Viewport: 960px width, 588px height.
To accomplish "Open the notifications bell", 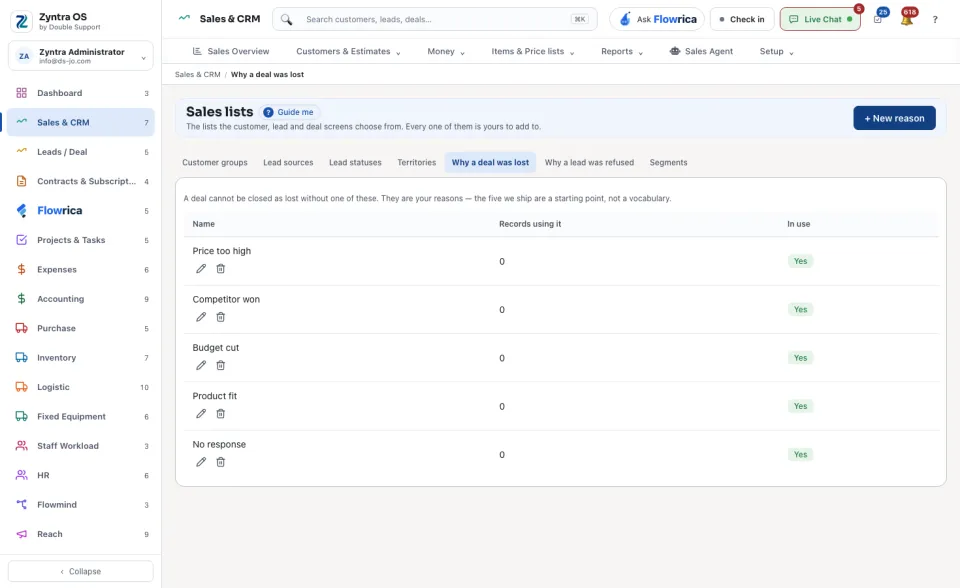I will [907, 19].
